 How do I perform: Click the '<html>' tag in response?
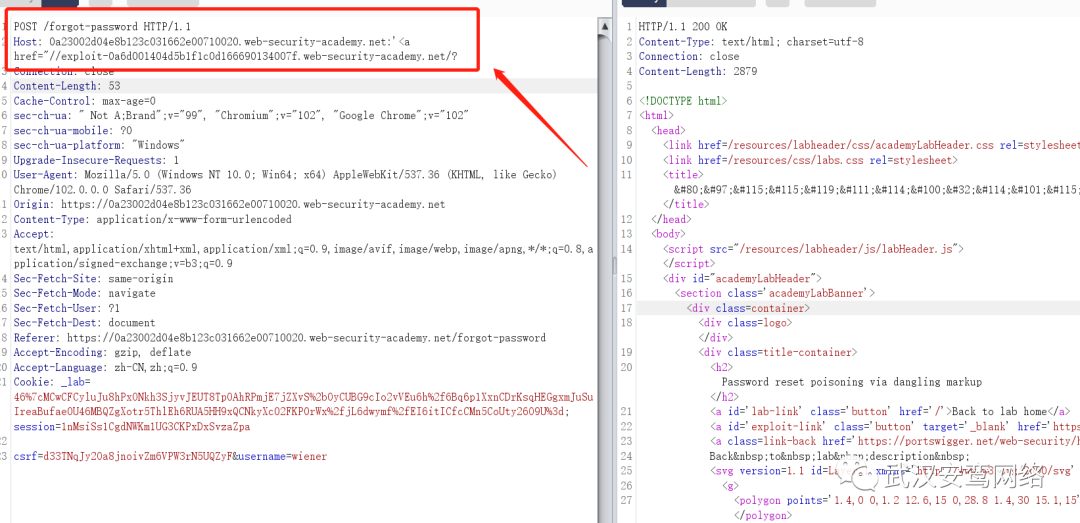coord(656,116)
